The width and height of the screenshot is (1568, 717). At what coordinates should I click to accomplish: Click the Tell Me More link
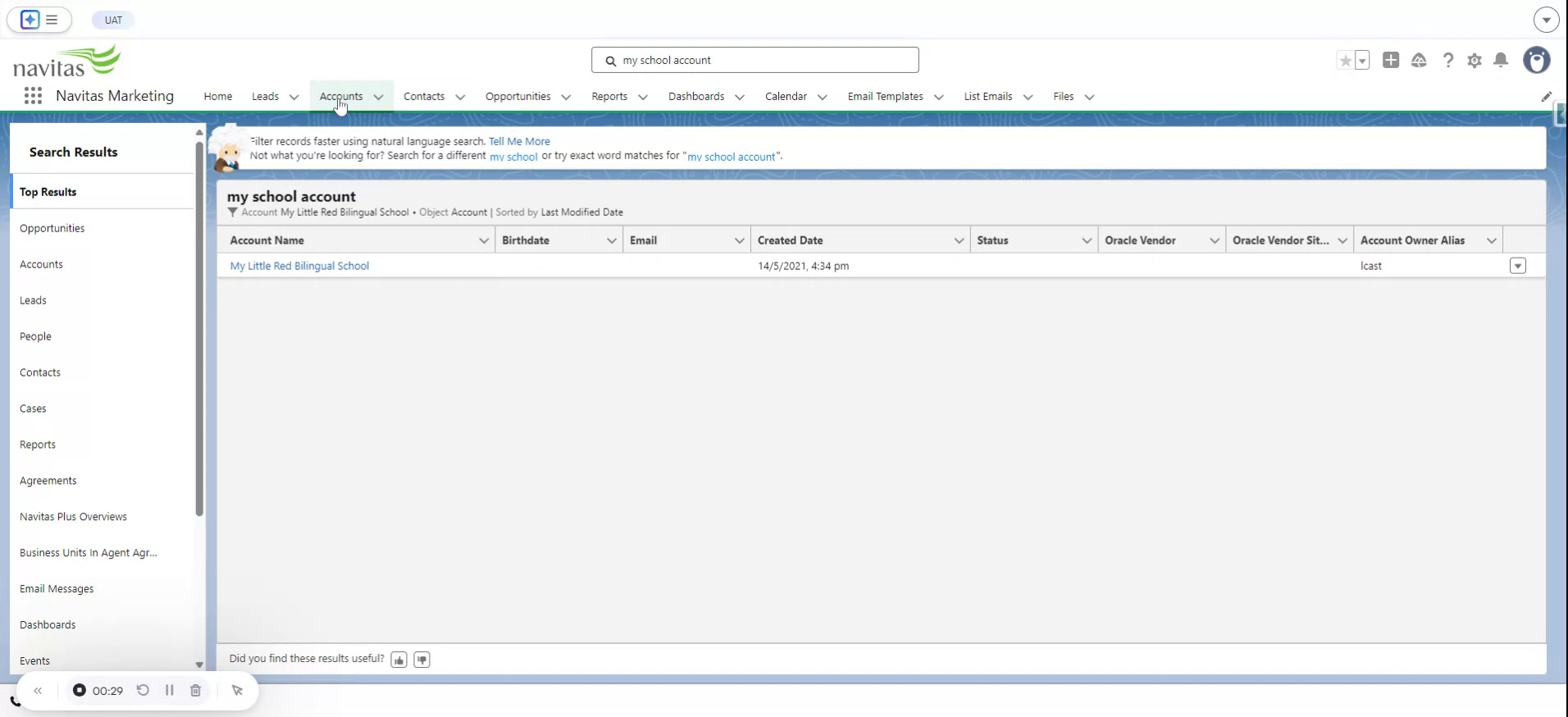(x=519, y=141)
